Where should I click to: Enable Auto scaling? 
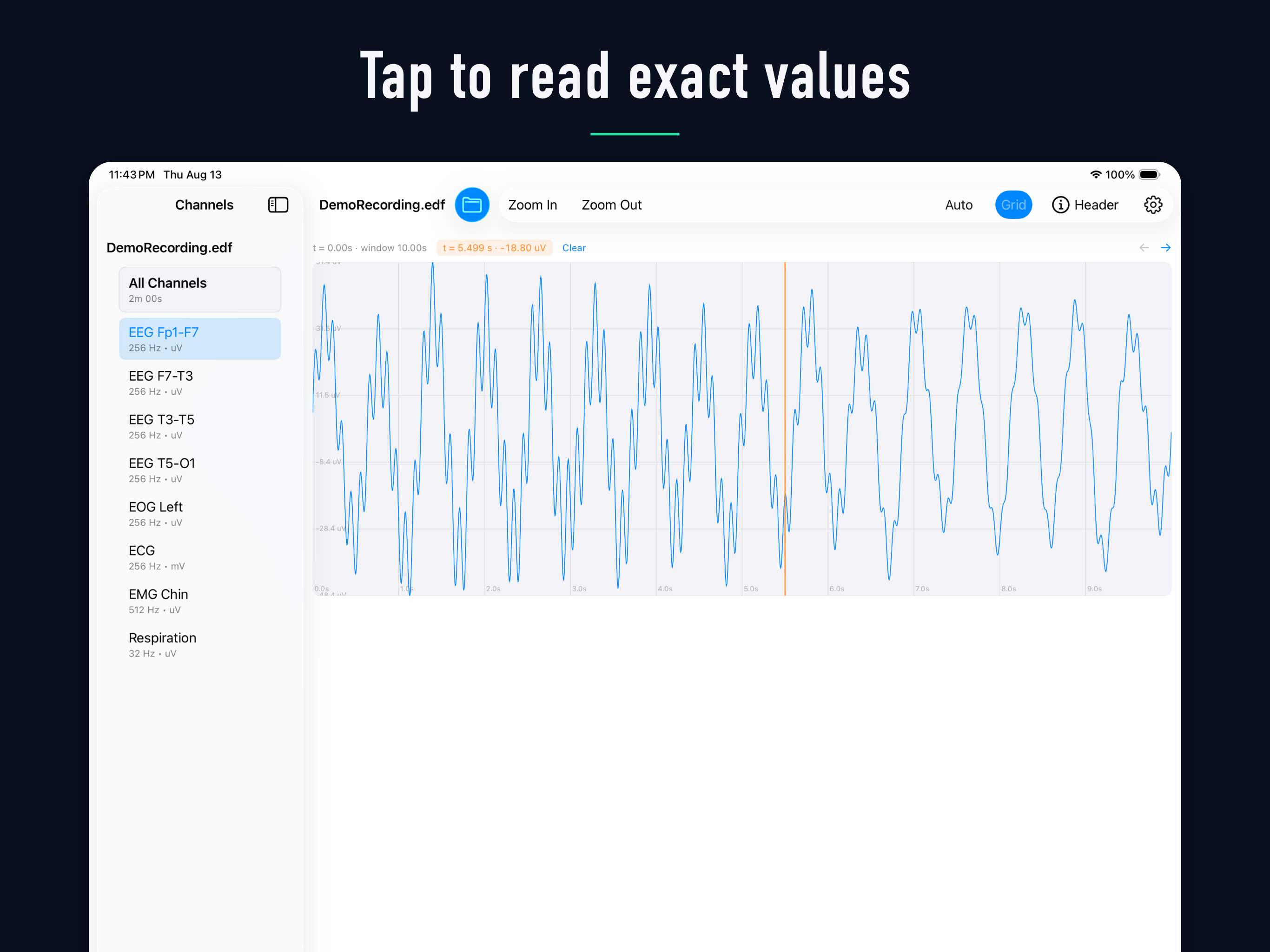(x=959, y=205)
